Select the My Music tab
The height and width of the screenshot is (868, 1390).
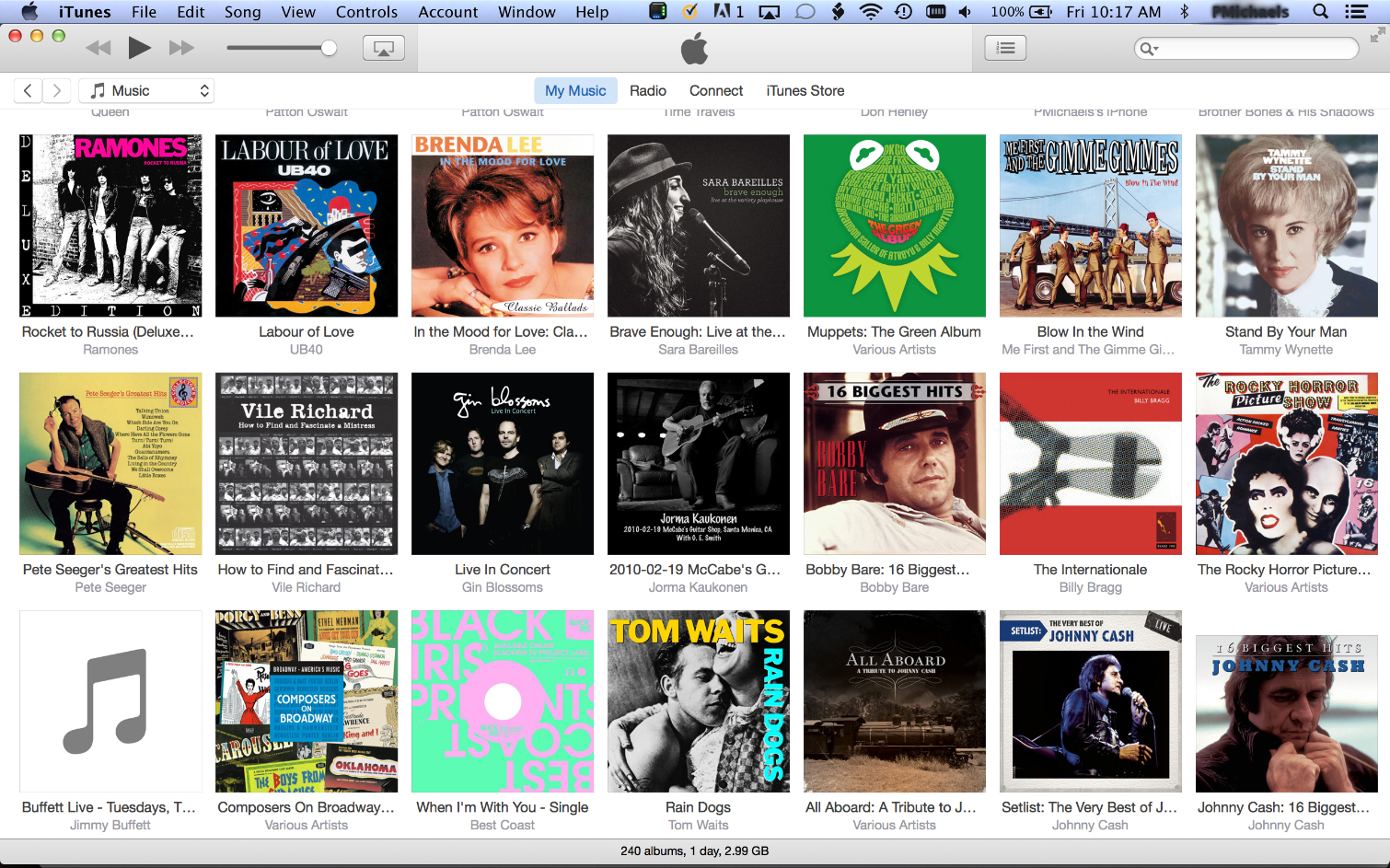coord(575,90)
